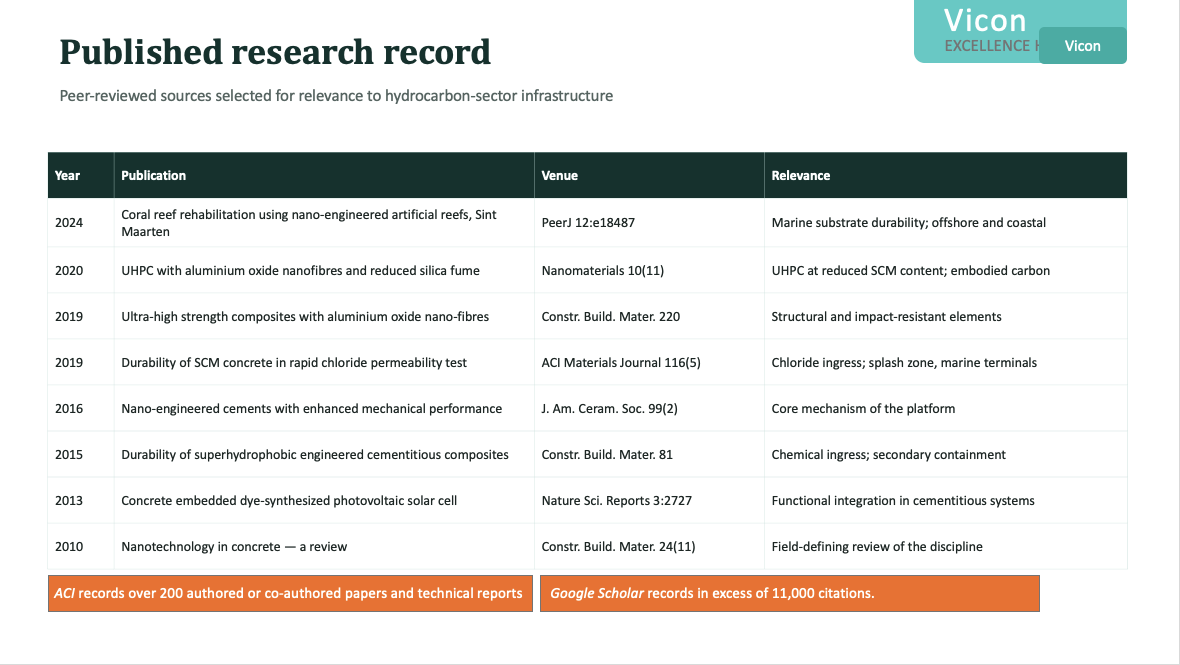Select 'Constr. Build. Mater. 81' venue
The width and height of the screenshot is (1180, 665).
(x=649, y=454)
